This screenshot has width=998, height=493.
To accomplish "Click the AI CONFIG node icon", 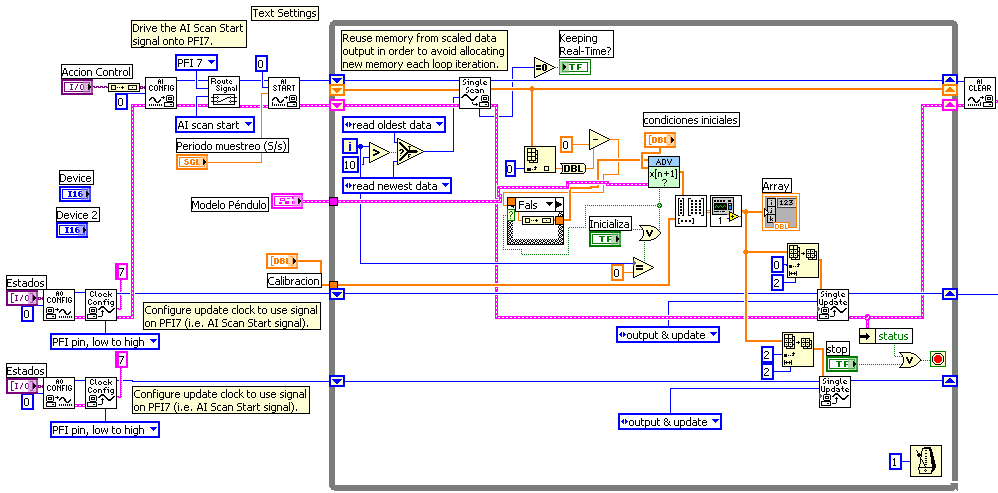I will [161, 92].
